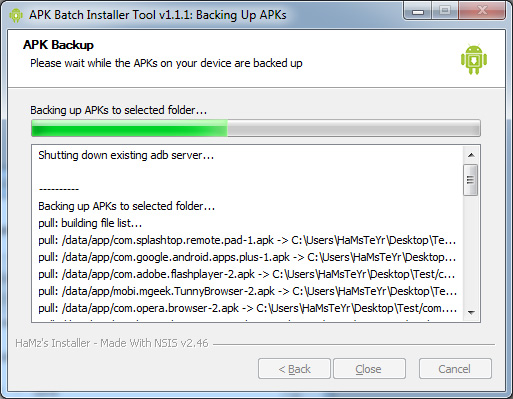Click the Android icon in title bar
Screen dimensions: 513x399
(16, 15)
